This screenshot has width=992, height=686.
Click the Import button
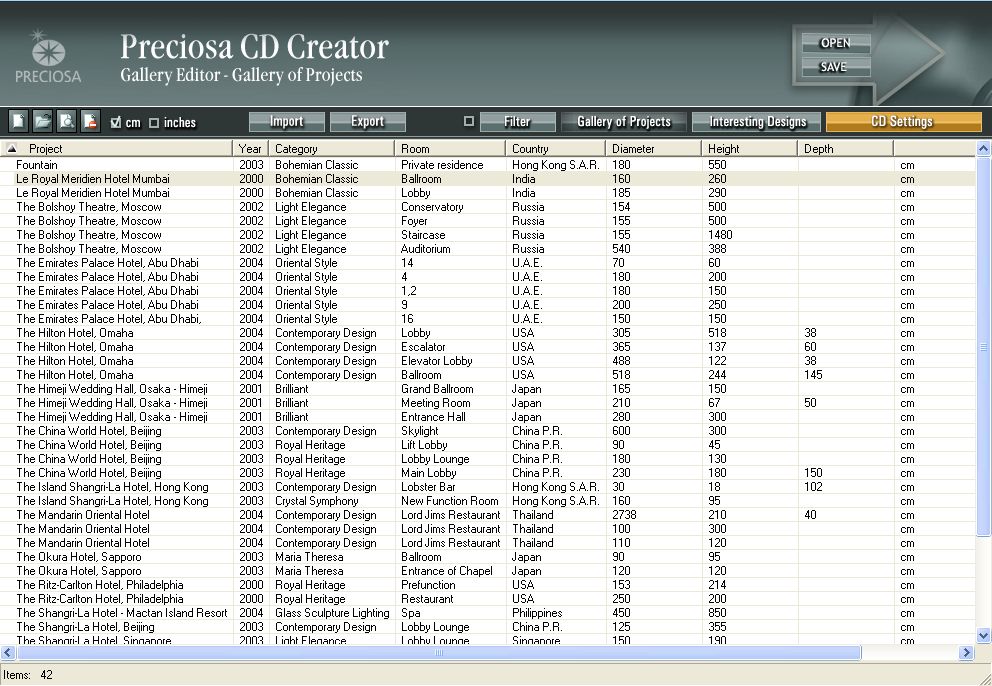pos(287,122)
